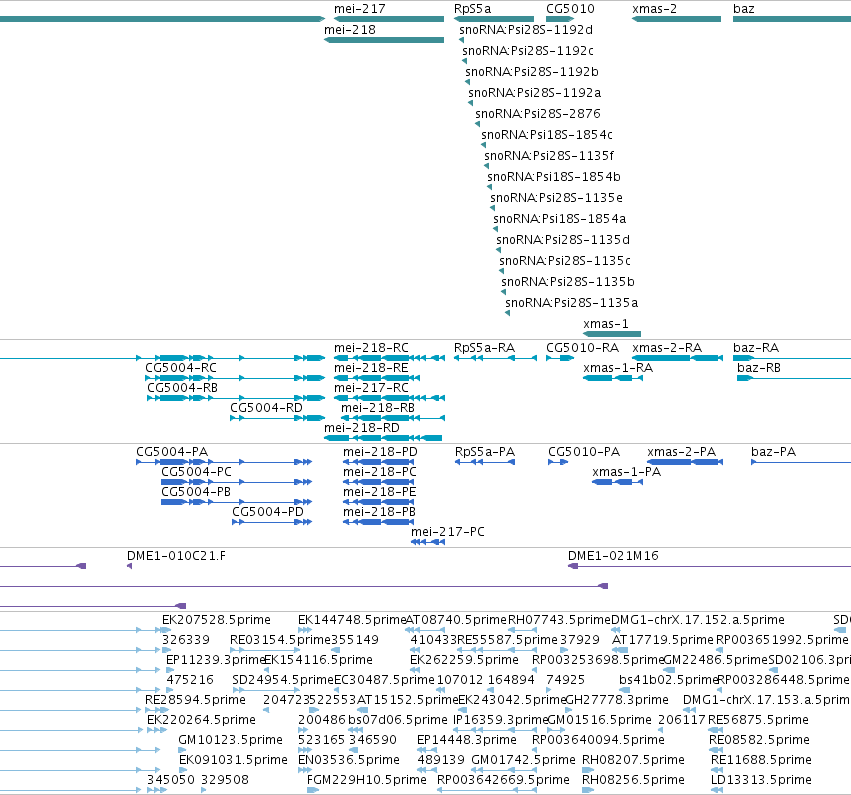This screenshot has height=795, width=851.
Task: Select EST GM10123.5prime
Action: pos(230,740)
